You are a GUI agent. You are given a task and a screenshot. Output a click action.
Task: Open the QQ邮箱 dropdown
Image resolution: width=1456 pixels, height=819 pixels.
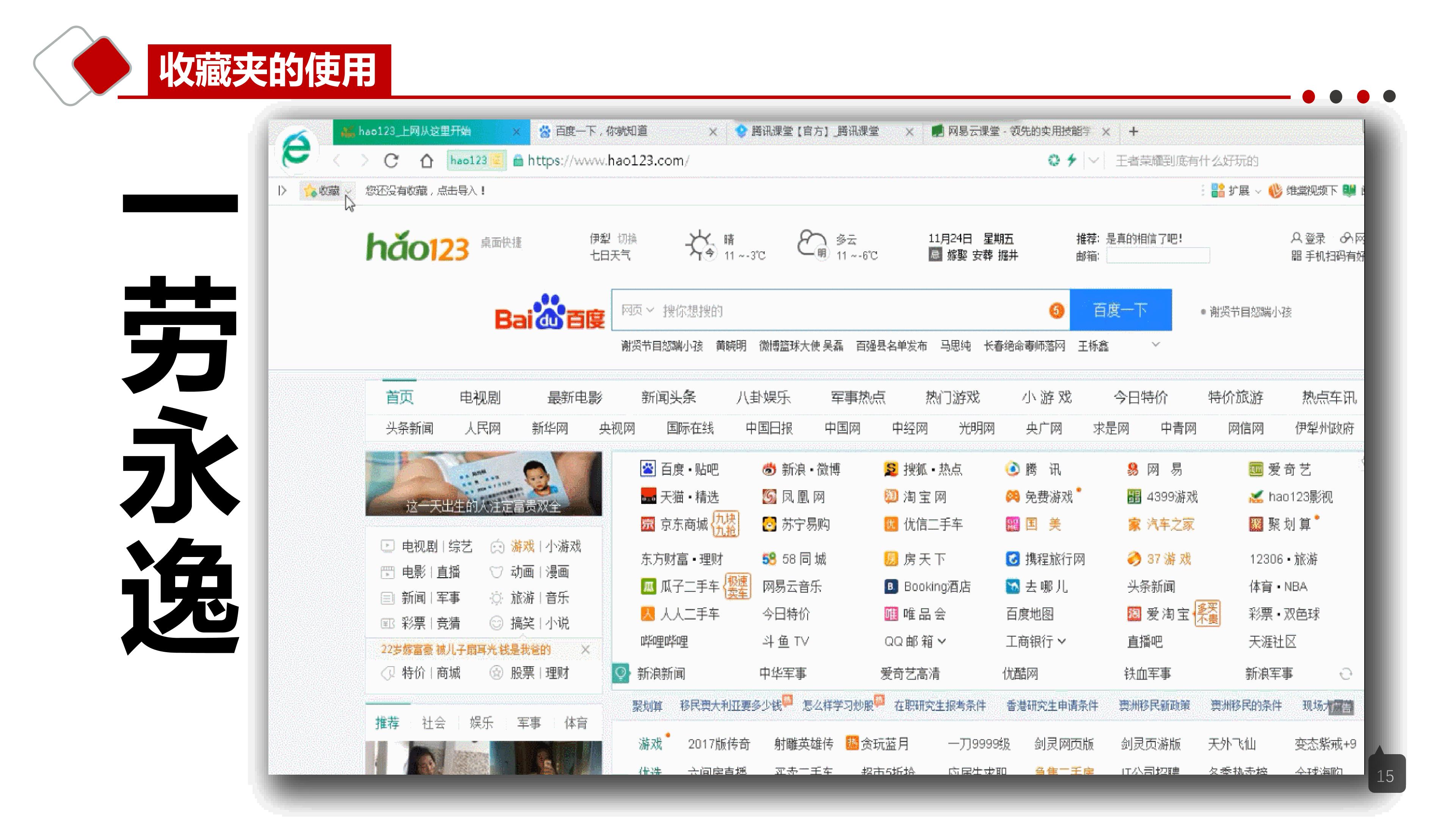click(x=941, y=641)
